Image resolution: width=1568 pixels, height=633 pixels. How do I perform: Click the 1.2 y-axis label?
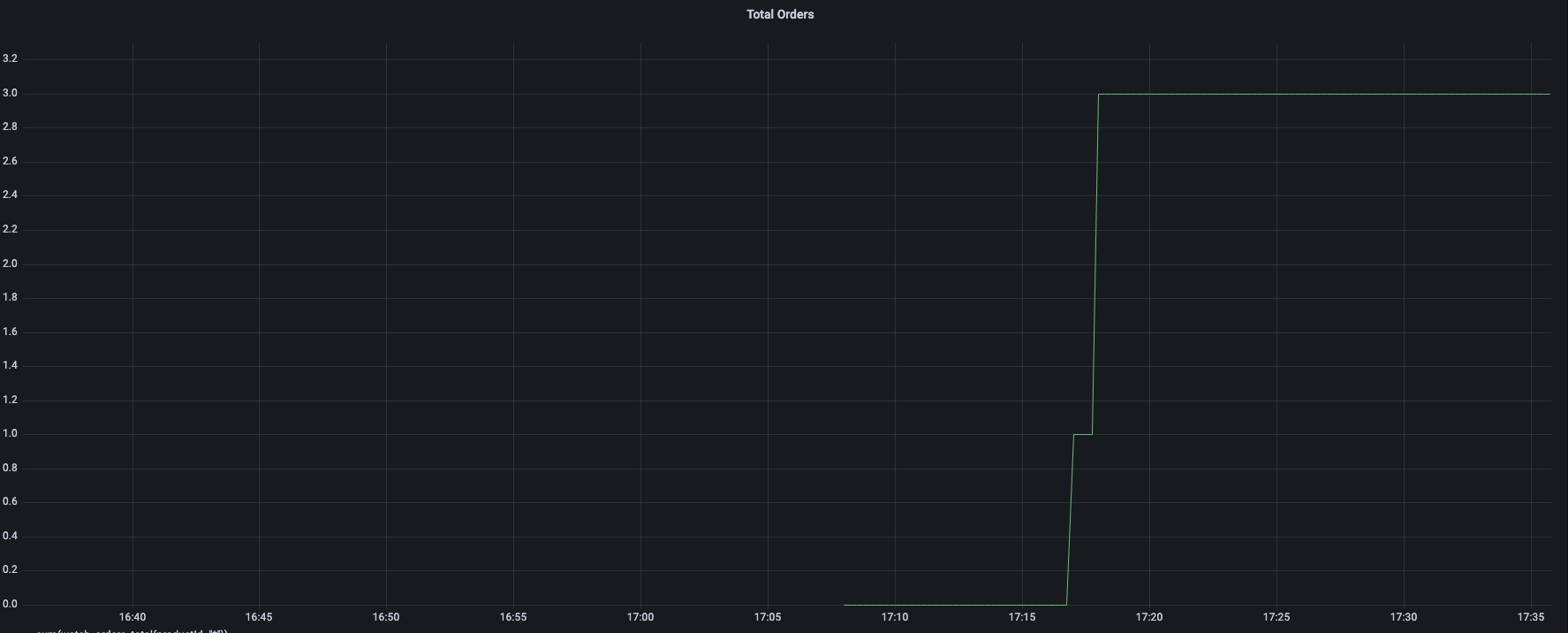click(11, 400)
